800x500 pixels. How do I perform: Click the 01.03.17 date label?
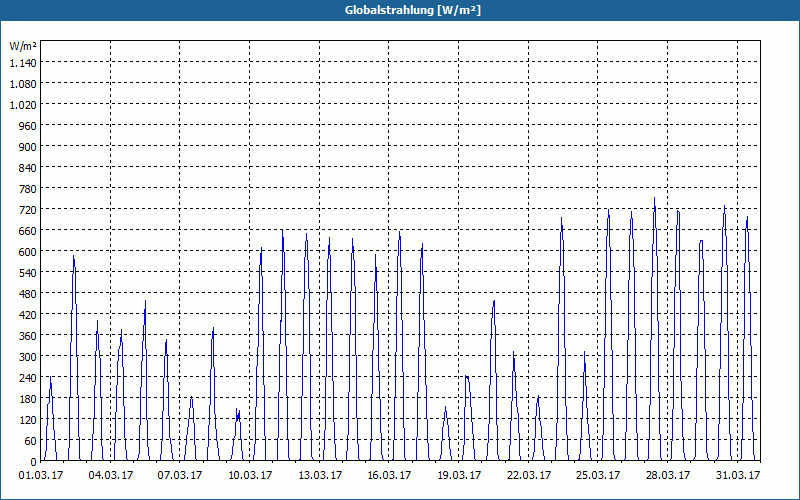[x=41, y=475]
